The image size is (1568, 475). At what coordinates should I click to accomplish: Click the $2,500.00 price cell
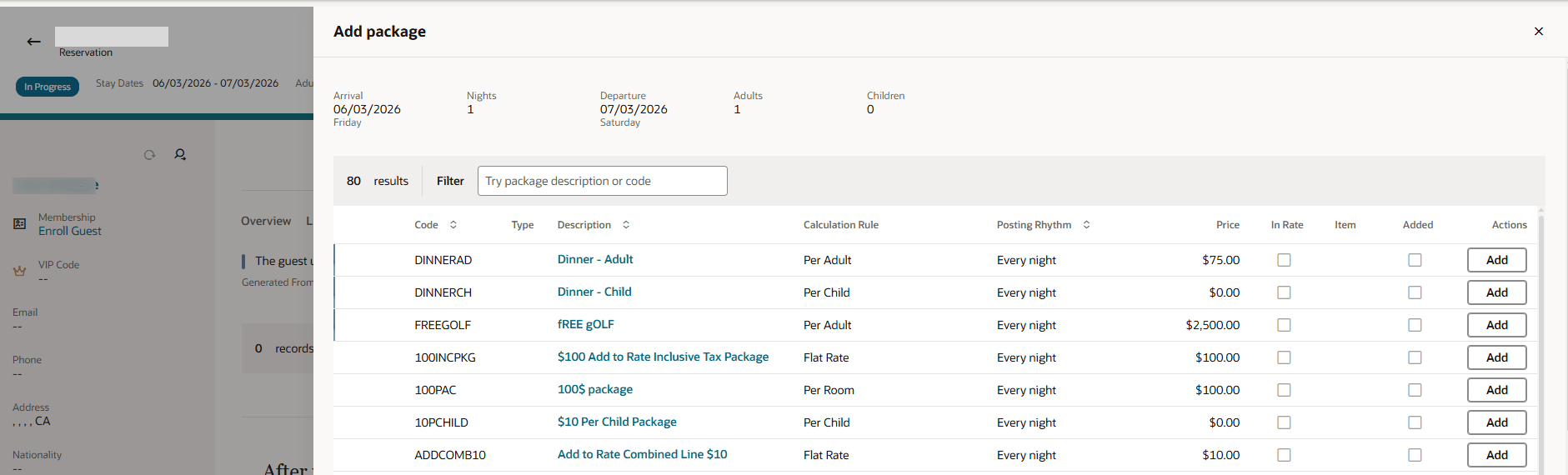(1213, 325)
